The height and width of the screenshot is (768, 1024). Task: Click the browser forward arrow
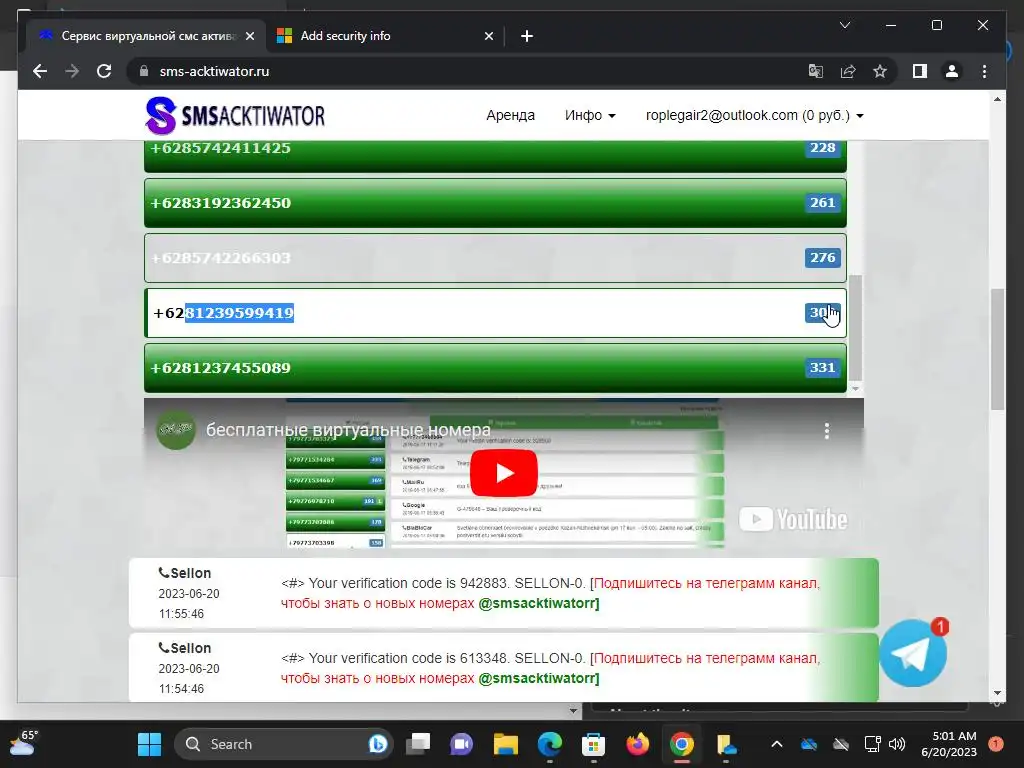click(x=72, y=71)
